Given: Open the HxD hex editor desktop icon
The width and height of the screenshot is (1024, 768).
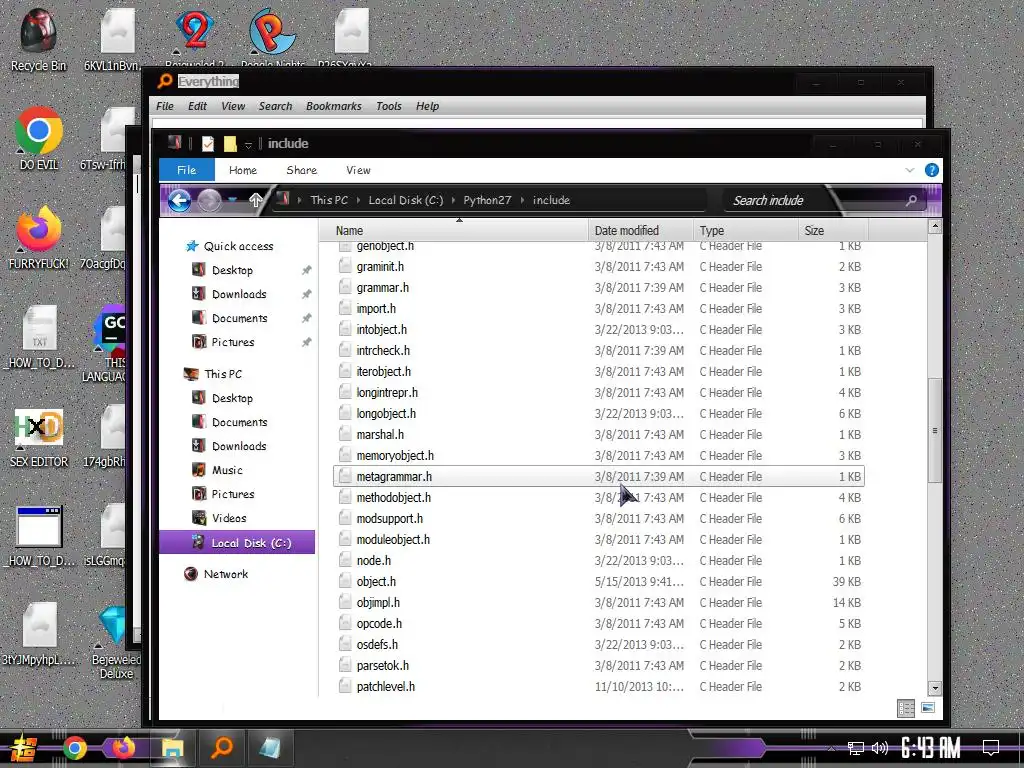Looking at the screenshot, I should tap(39, 436).
